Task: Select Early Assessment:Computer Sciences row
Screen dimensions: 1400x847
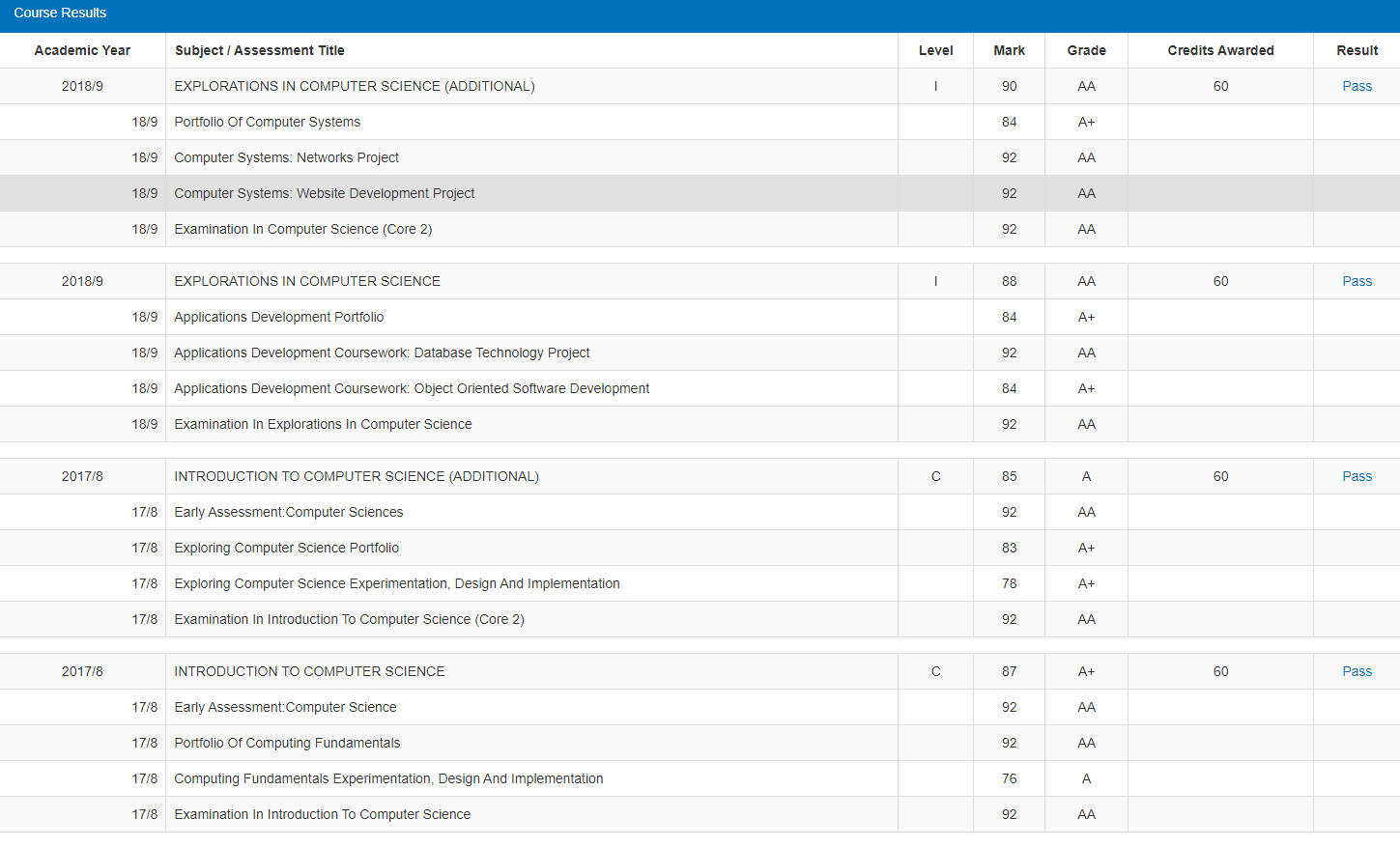Action: click(x=700, y=512)
